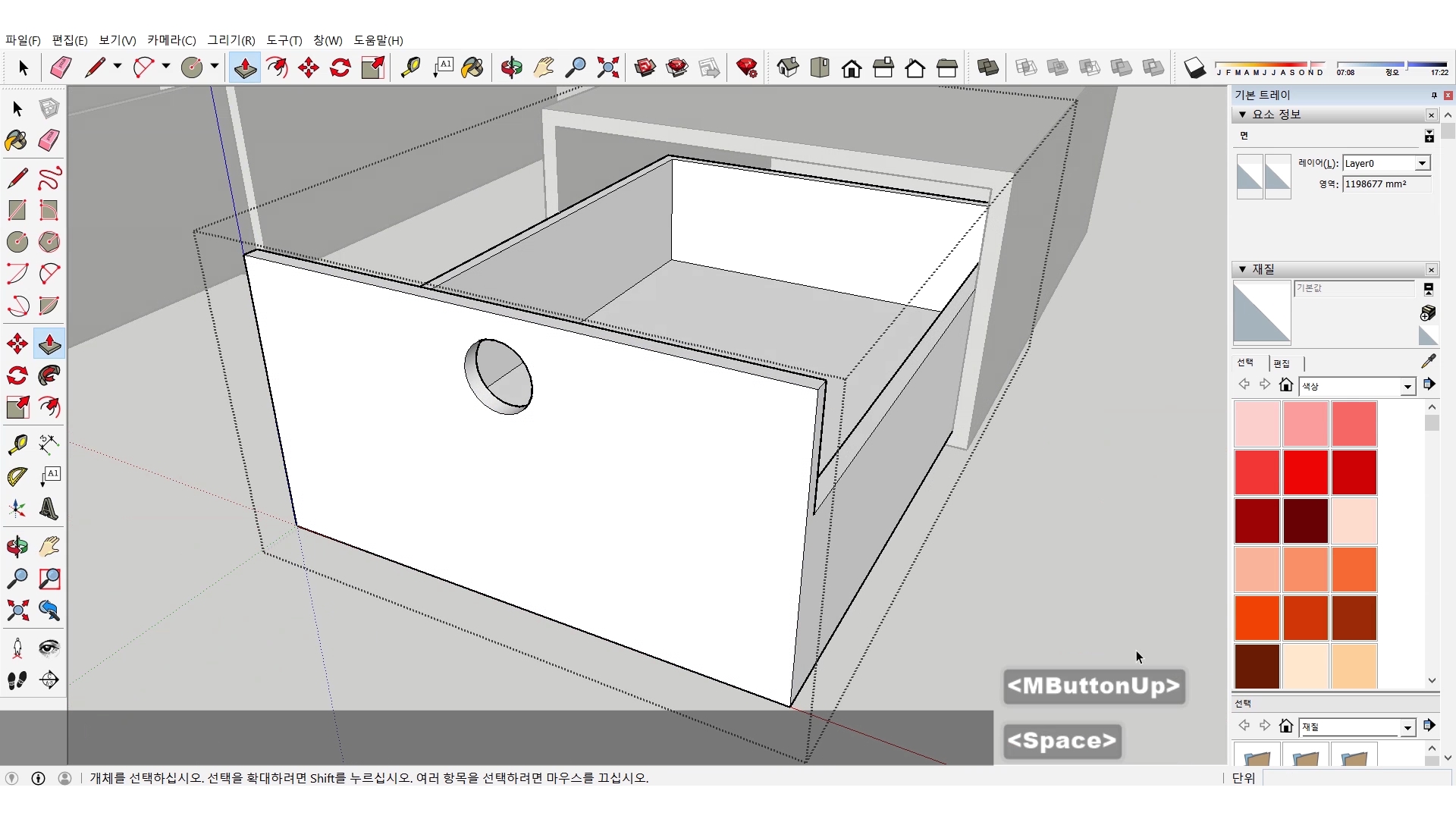Pin the 기본 트레이 panel
The height and width of the screenshot is (819, 1456).
coord(1433,95)
